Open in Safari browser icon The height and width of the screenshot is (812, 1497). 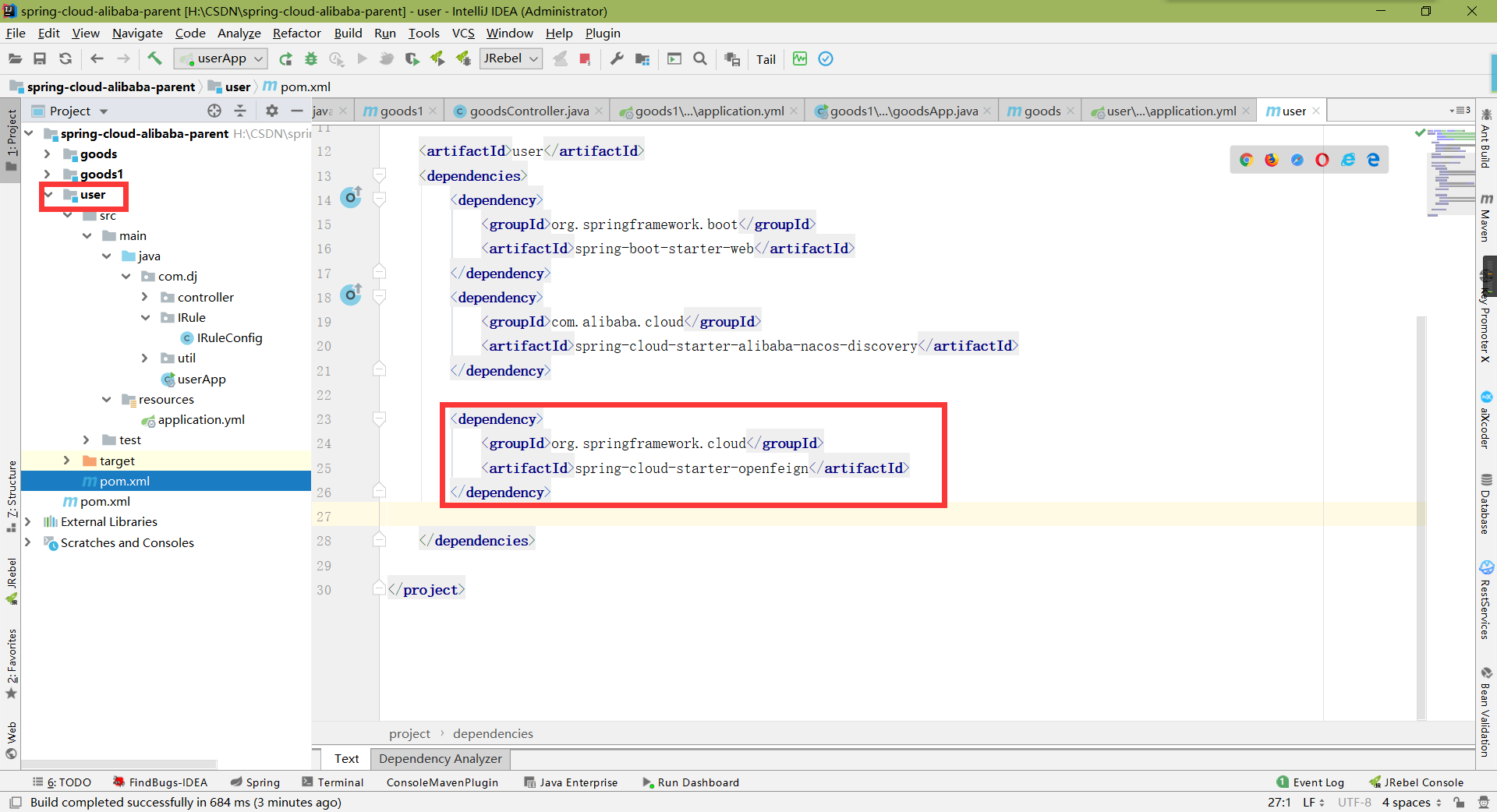pyautogui.click(x=1297, y=160)
